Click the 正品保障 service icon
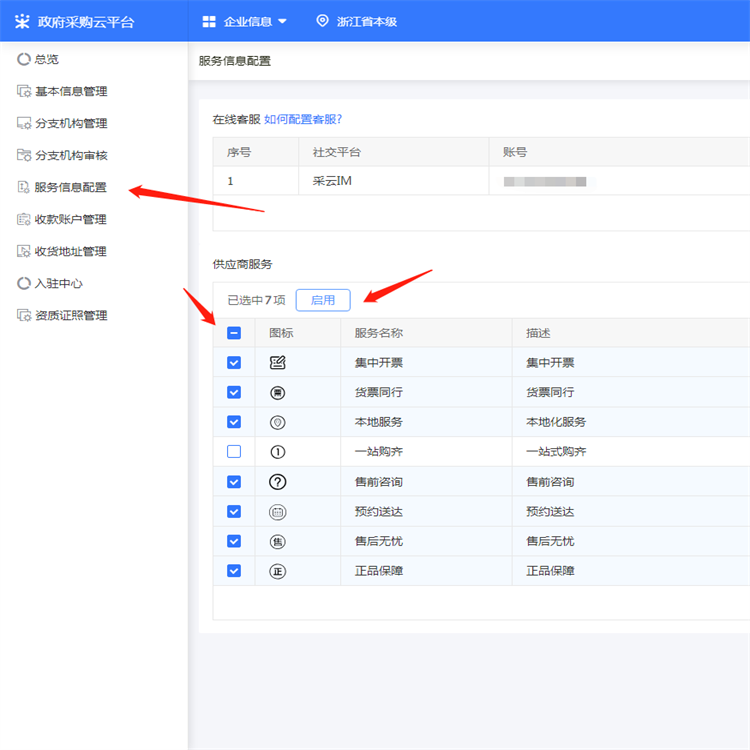The height and width of the screenshot is (750, 750). coord(278,571)
